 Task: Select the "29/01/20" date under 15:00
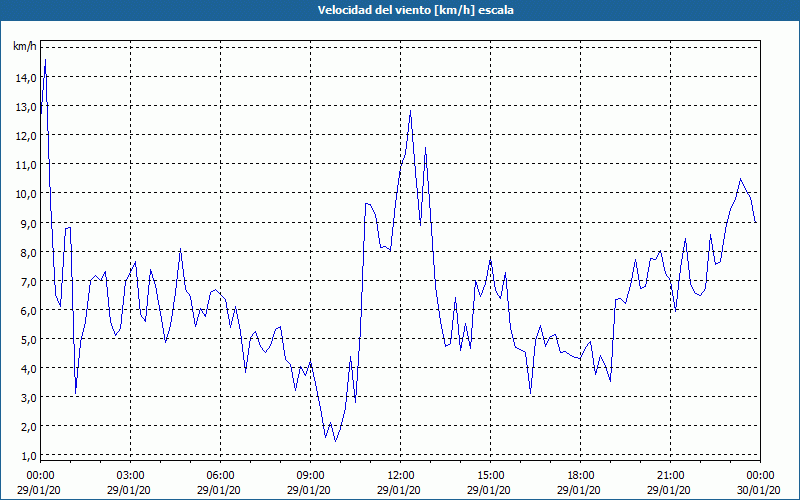pos(489,490)
